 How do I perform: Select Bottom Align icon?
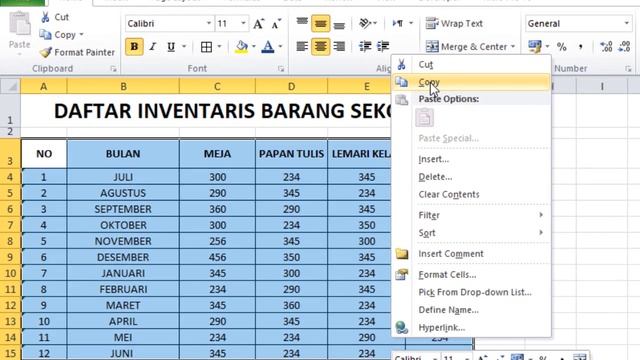pos(339,24)
